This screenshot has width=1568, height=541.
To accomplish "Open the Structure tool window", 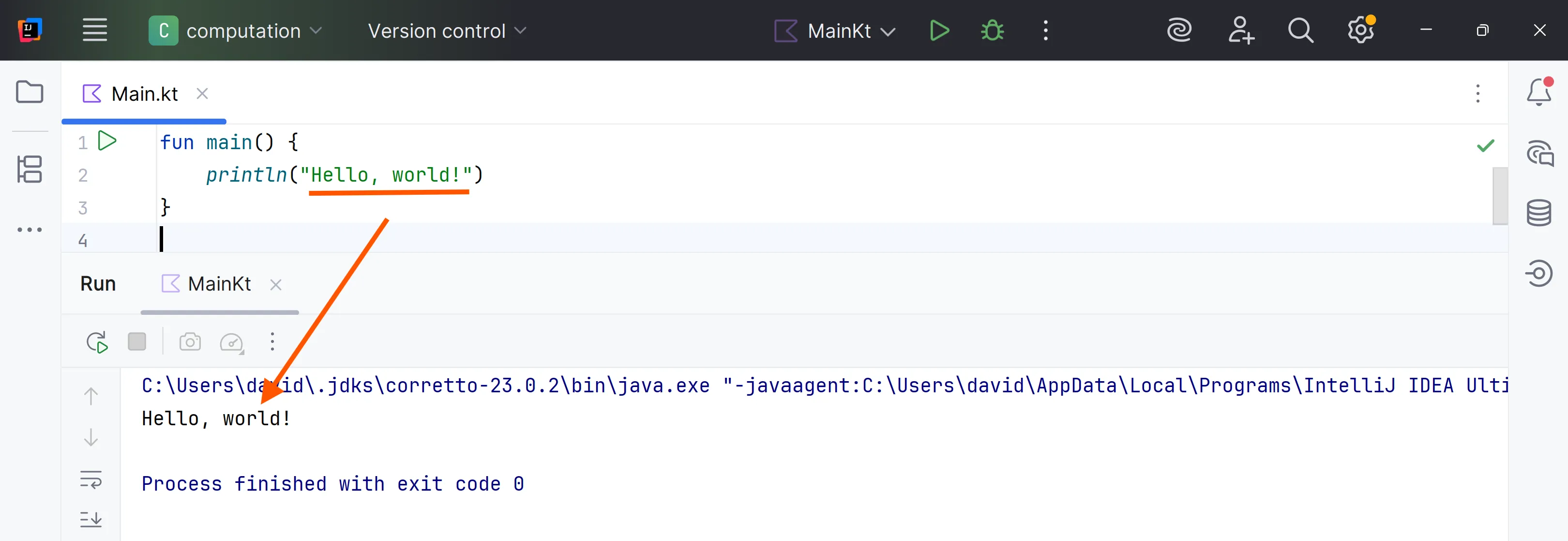I will coord(29,170).
